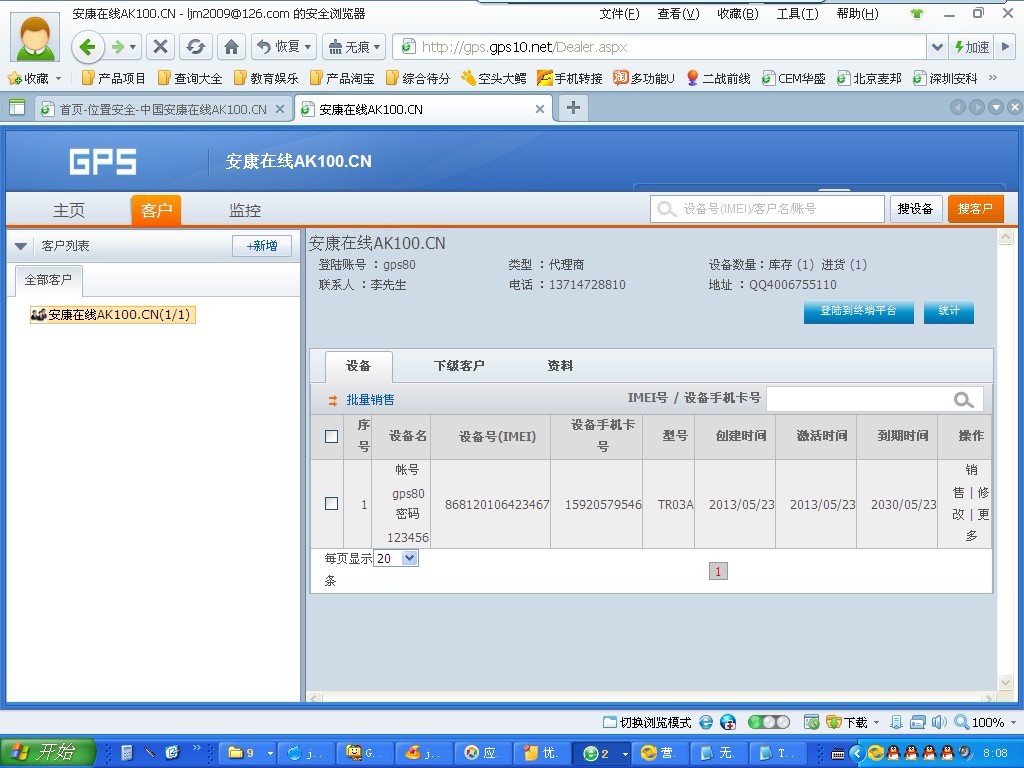This screenshot has width=1024, height=768.
Task: Click the status bar traffic-light toggle
Action: 769,722
